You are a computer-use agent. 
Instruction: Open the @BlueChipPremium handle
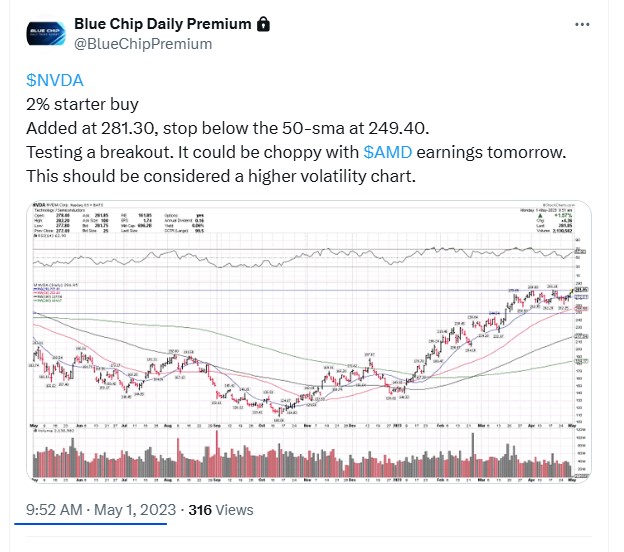point(143,44)
